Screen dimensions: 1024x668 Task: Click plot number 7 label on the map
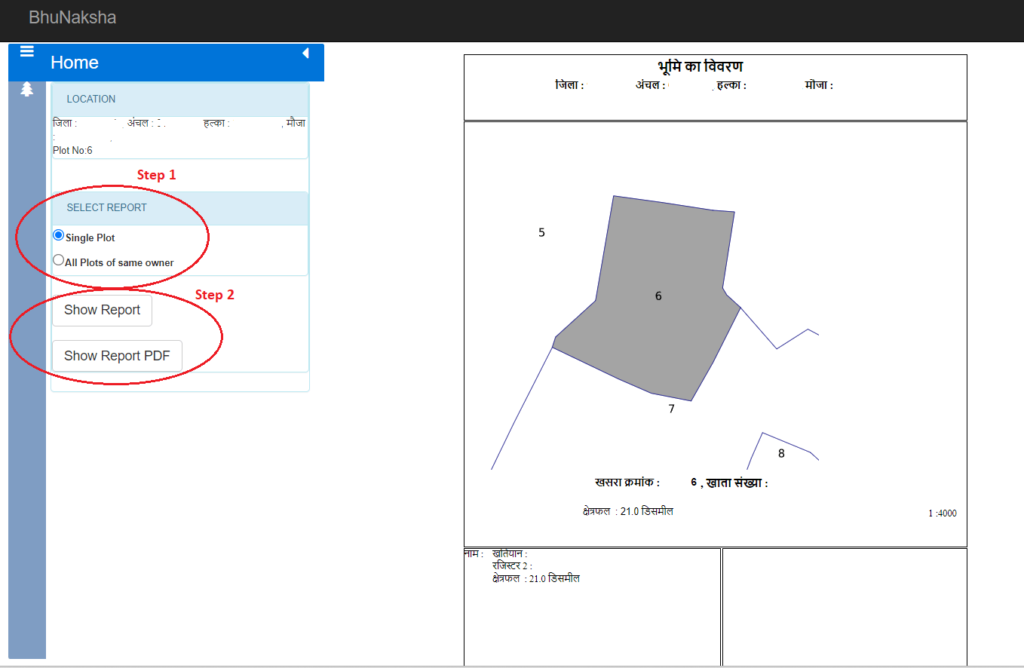click(671, 409)
